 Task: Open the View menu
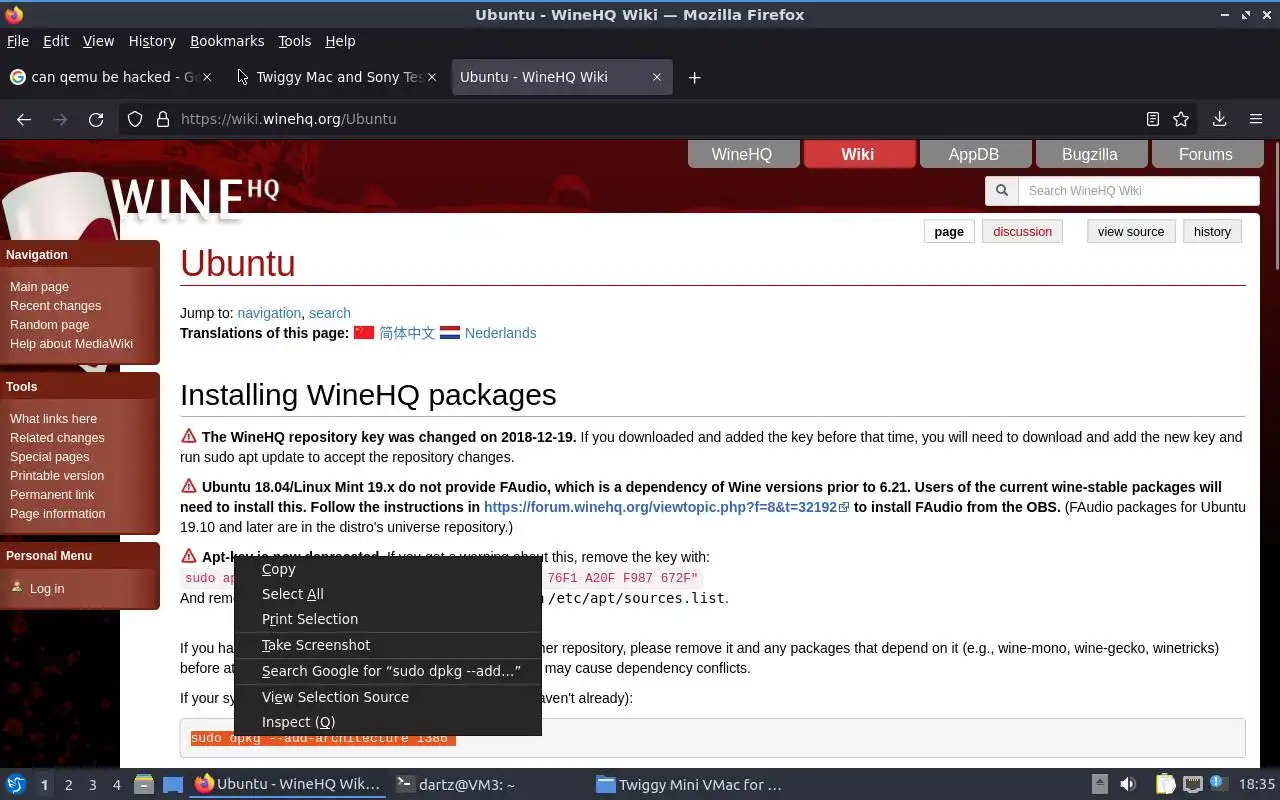point(98,41)
